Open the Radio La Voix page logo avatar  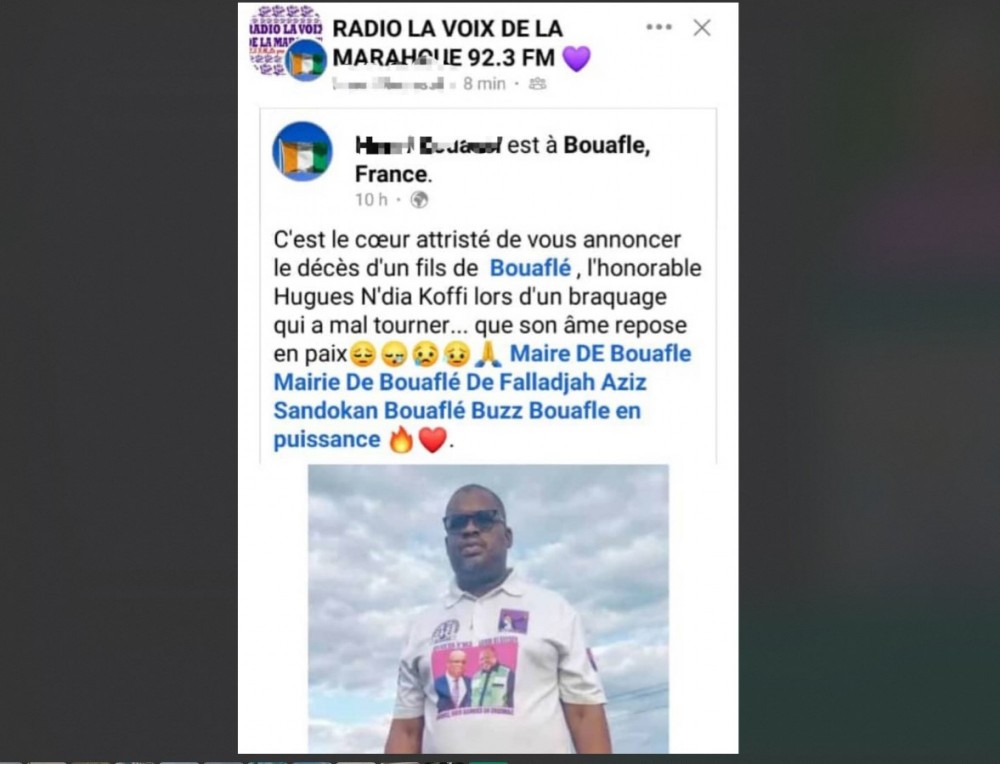[x=284, y=40]
